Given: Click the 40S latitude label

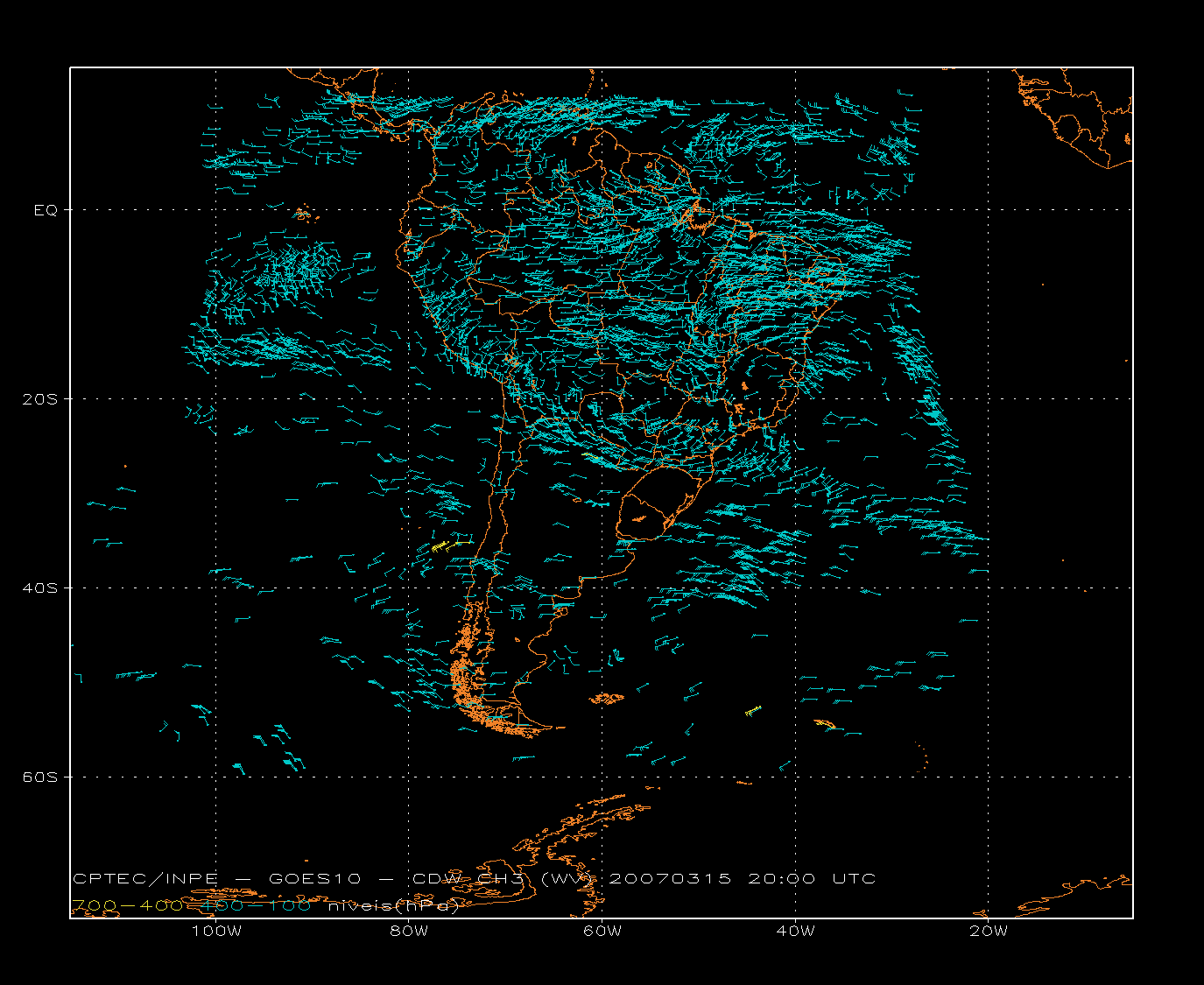Looking at the screenshot, I should pos(40,588).
